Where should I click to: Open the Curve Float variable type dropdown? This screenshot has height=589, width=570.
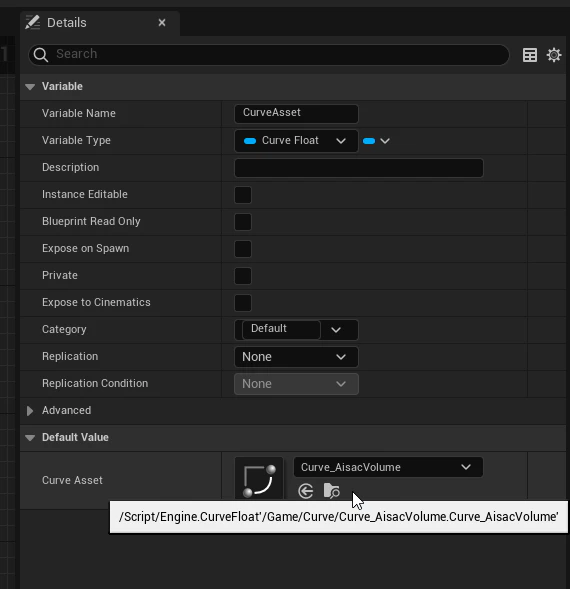point(296,141)
